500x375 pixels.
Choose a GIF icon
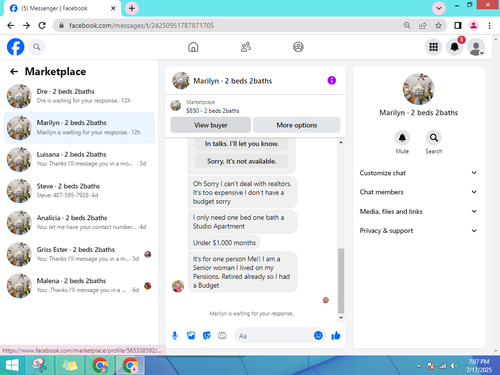click(x=222, y=335)
